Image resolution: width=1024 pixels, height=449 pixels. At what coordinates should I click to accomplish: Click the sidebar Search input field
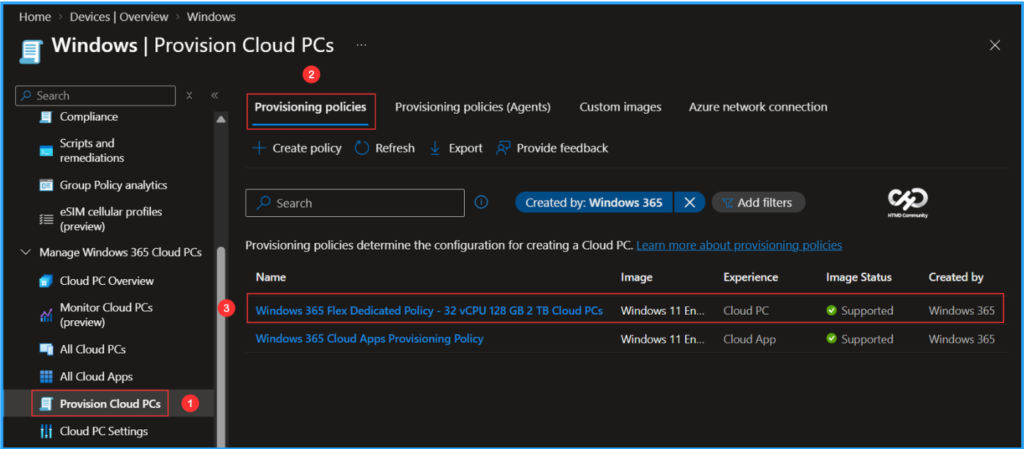click(x=95, y=95)
